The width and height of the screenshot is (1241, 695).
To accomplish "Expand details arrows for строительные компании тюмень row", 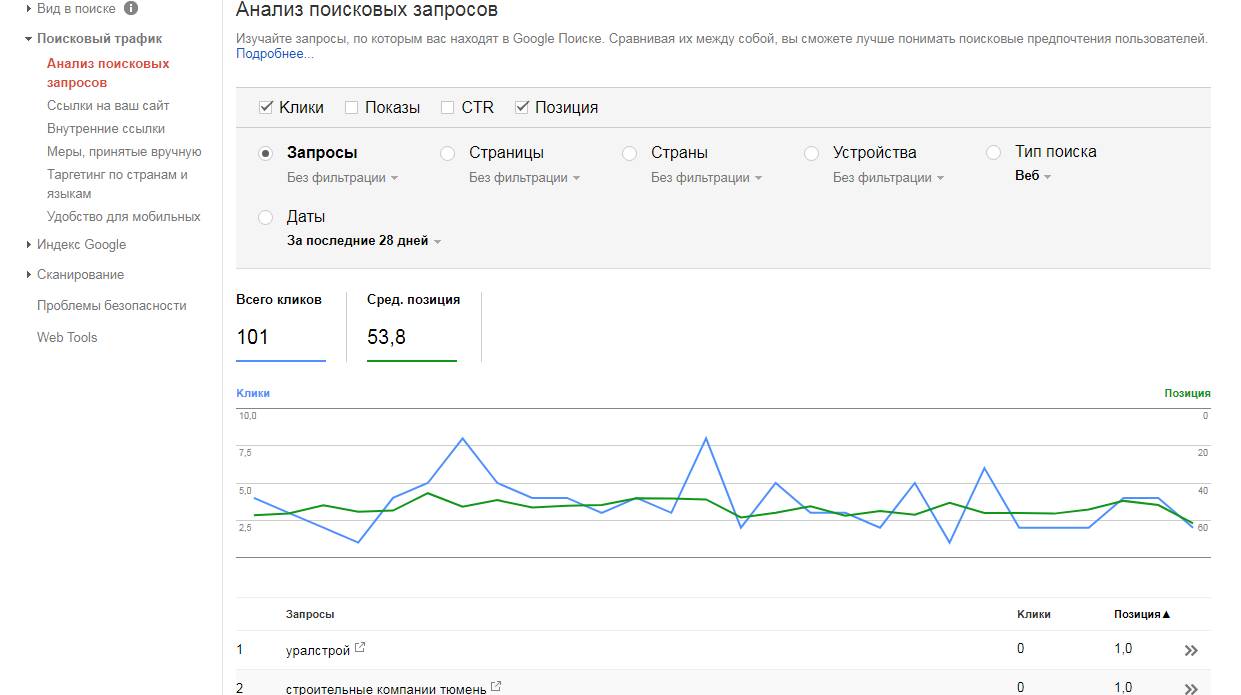I will (x=1190, y=688).
